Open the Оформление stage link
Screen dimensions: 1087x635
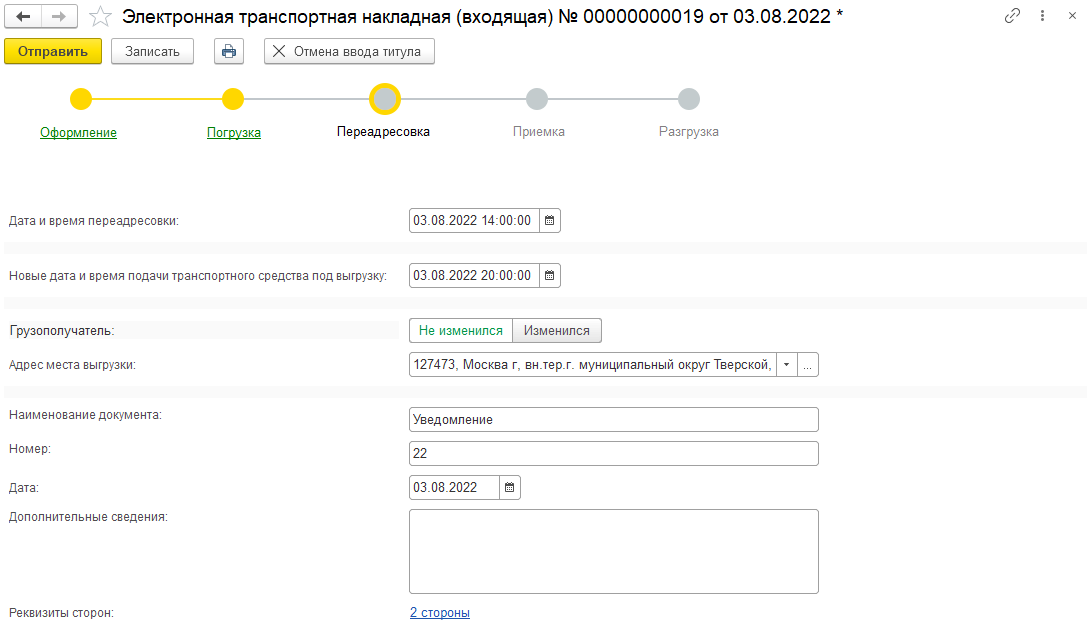[78, 132]
